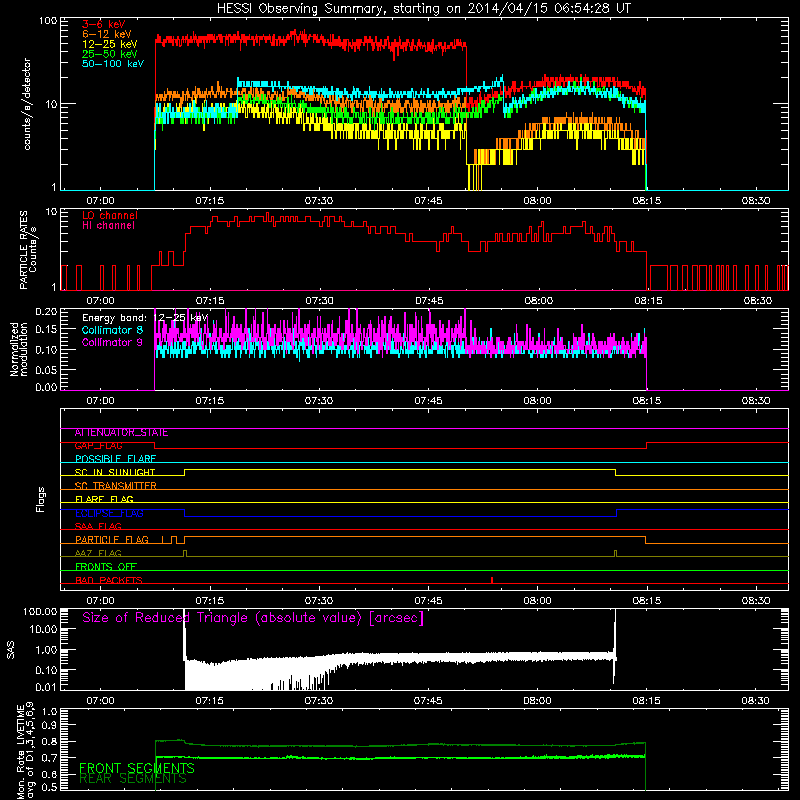
Task: Click the vertical Flags axis label
Action: [x=41, y=499]
